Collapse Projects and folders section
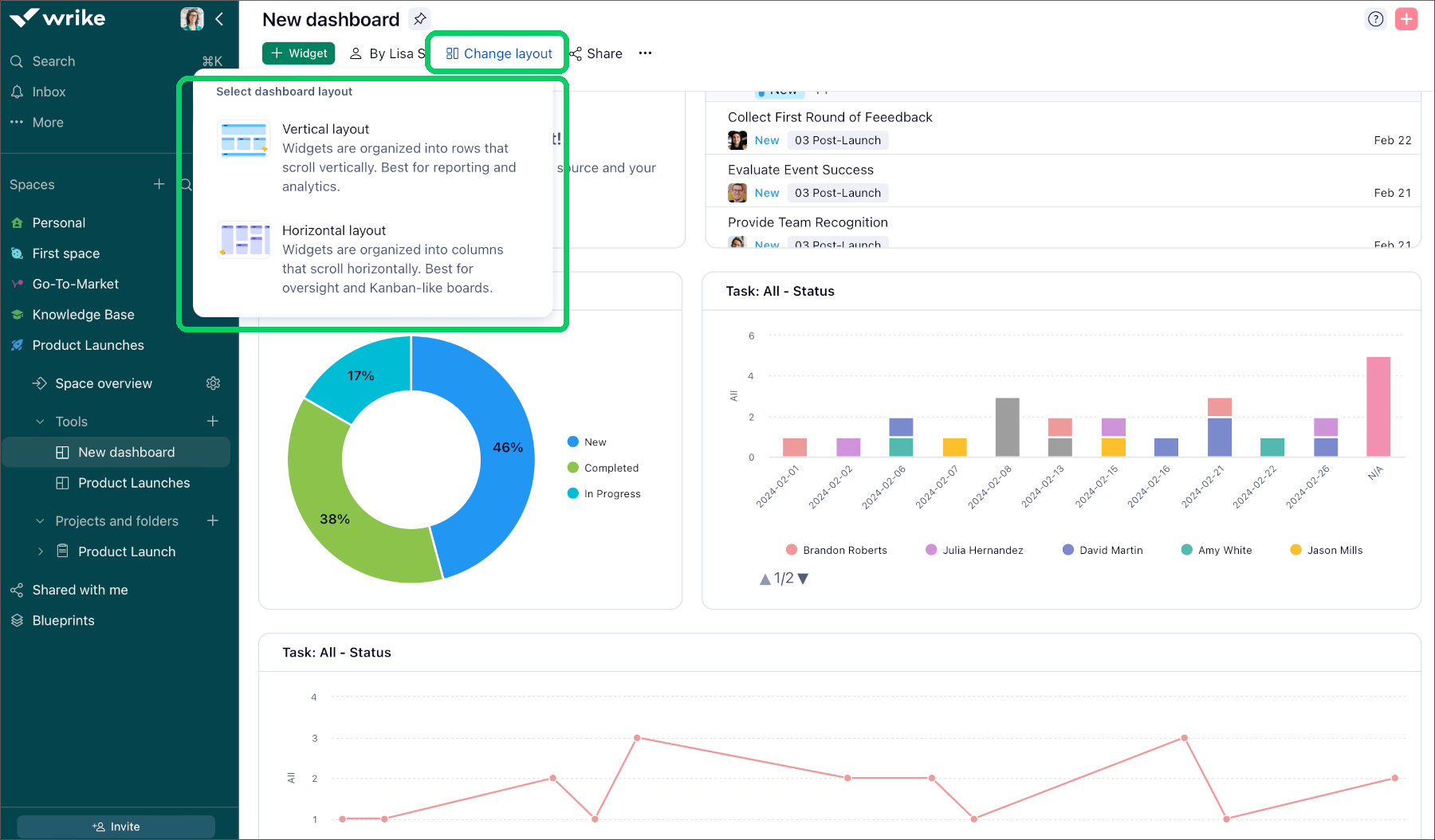The image size is (1435, 840). [x=40, y=520]
